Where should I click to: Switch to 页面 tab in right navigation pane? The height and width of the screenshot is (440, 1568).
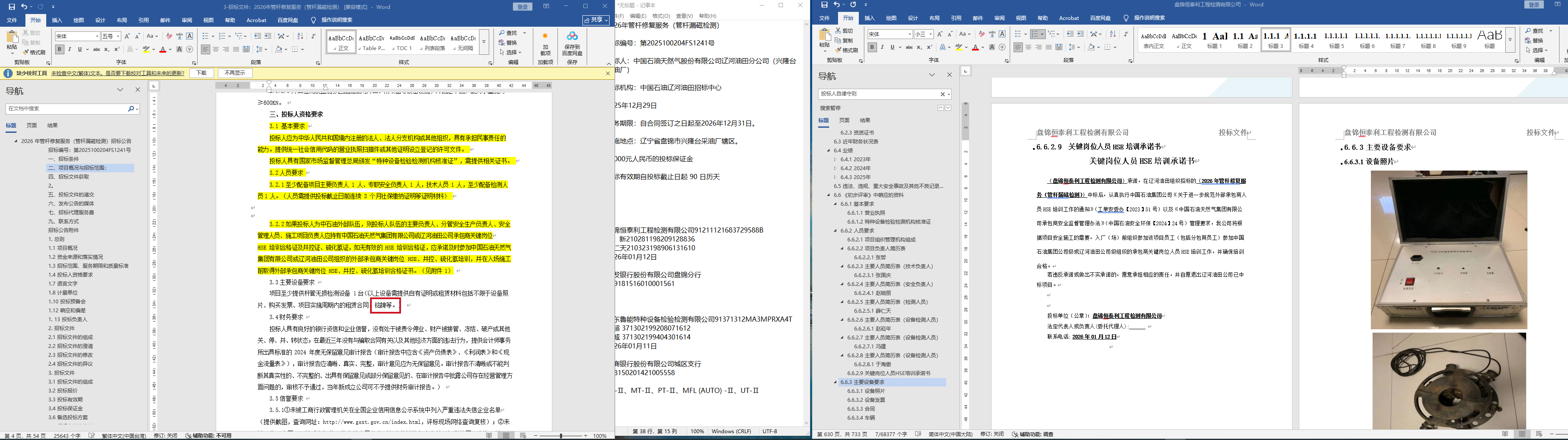(844, 121)
